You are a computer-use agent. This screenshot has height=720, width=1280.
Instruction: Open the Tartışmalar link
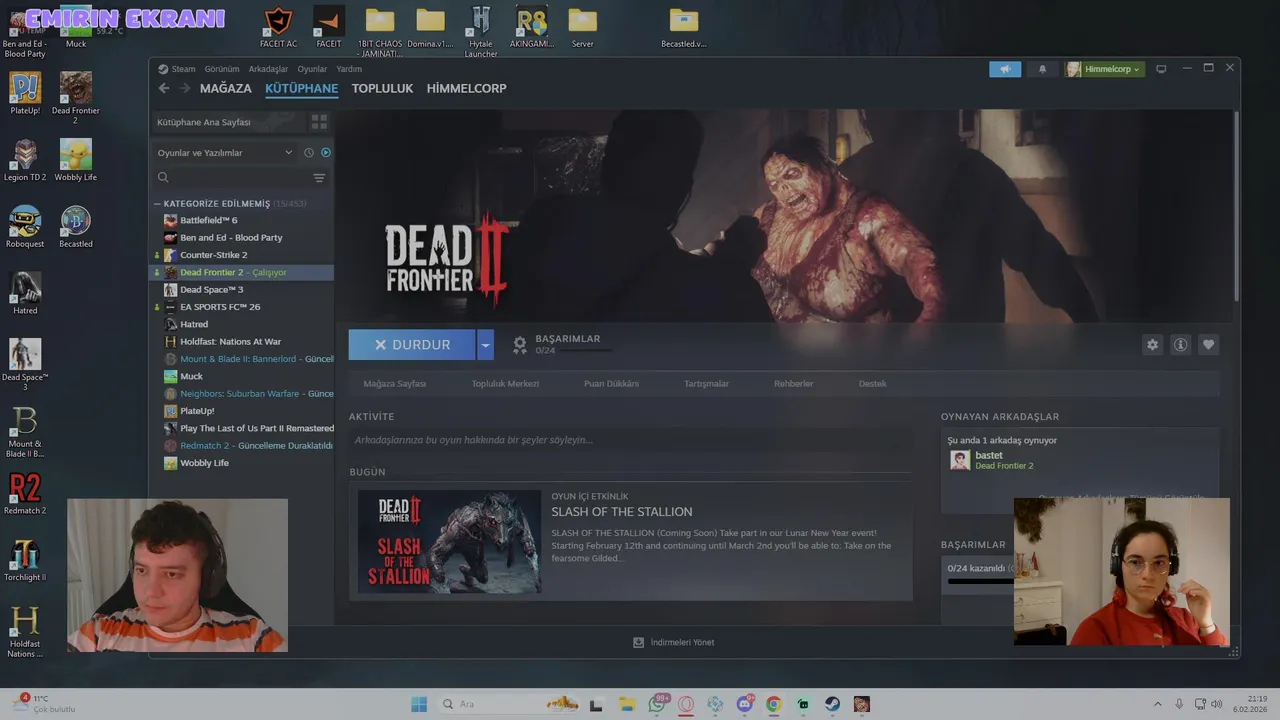706,384
